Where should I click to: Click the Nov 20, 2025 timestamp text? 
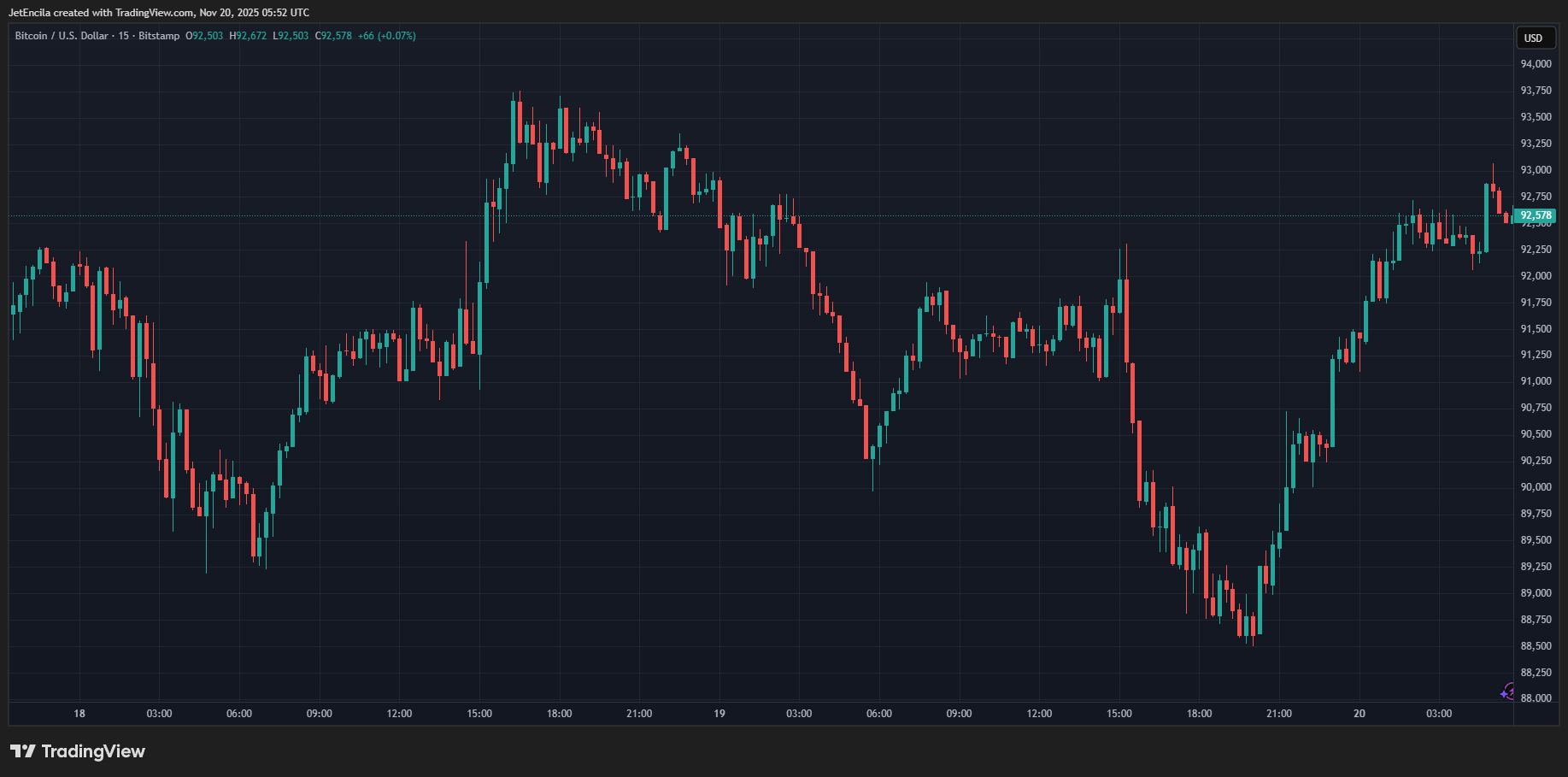coord(227,13)
